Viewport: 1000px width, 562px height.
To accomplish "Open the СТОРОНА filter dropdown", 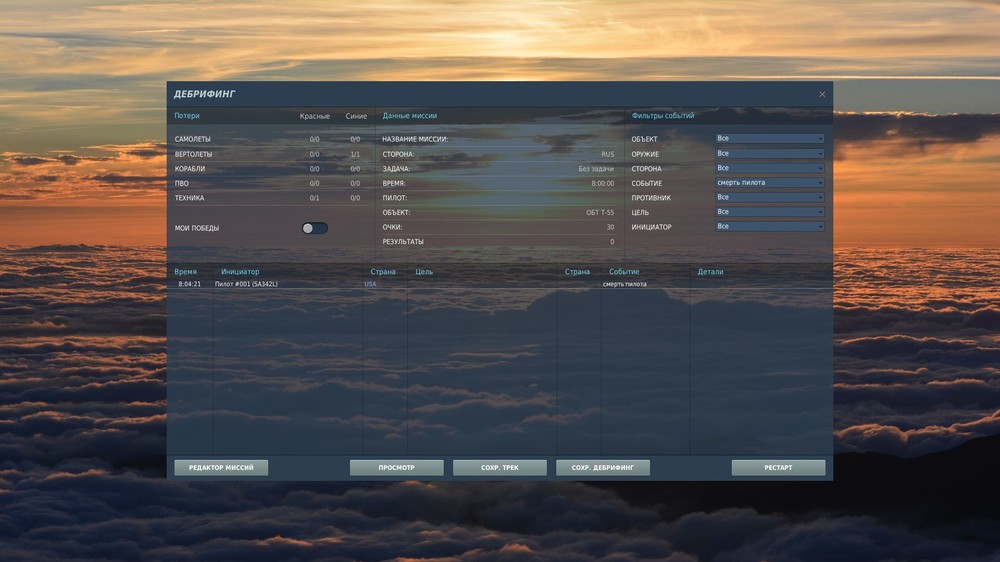I will point(769,168).
